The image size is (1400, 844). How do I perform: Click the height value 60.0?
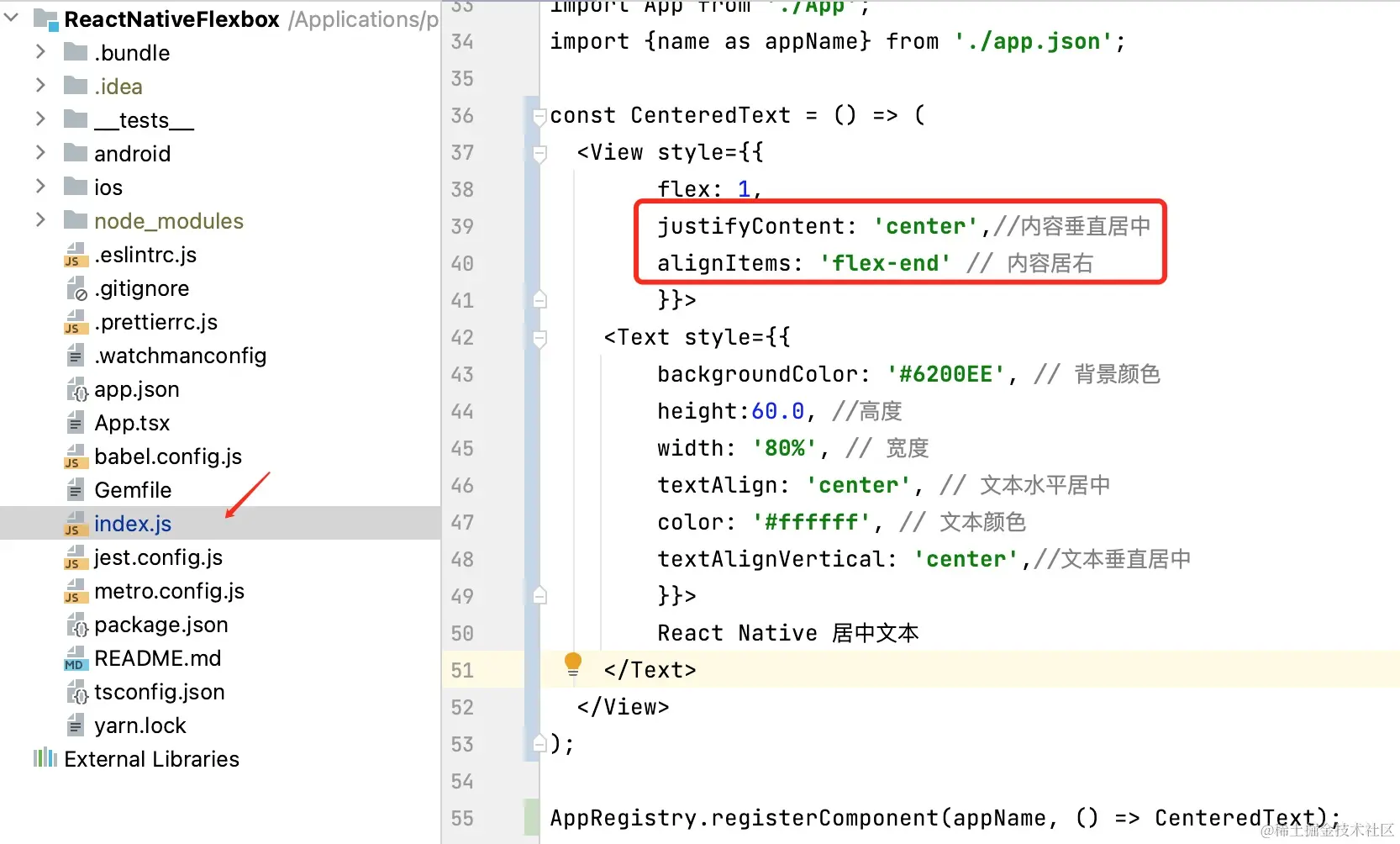pyautogui.click(x=777, y=411)
